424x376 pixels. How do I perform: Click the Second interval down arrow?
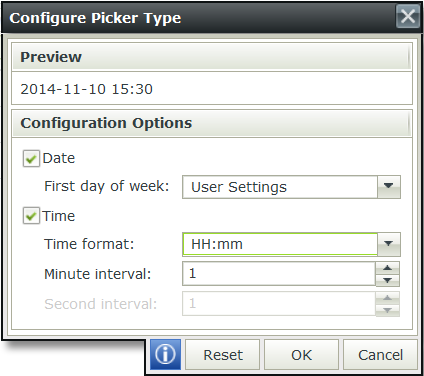click(387, 310)
